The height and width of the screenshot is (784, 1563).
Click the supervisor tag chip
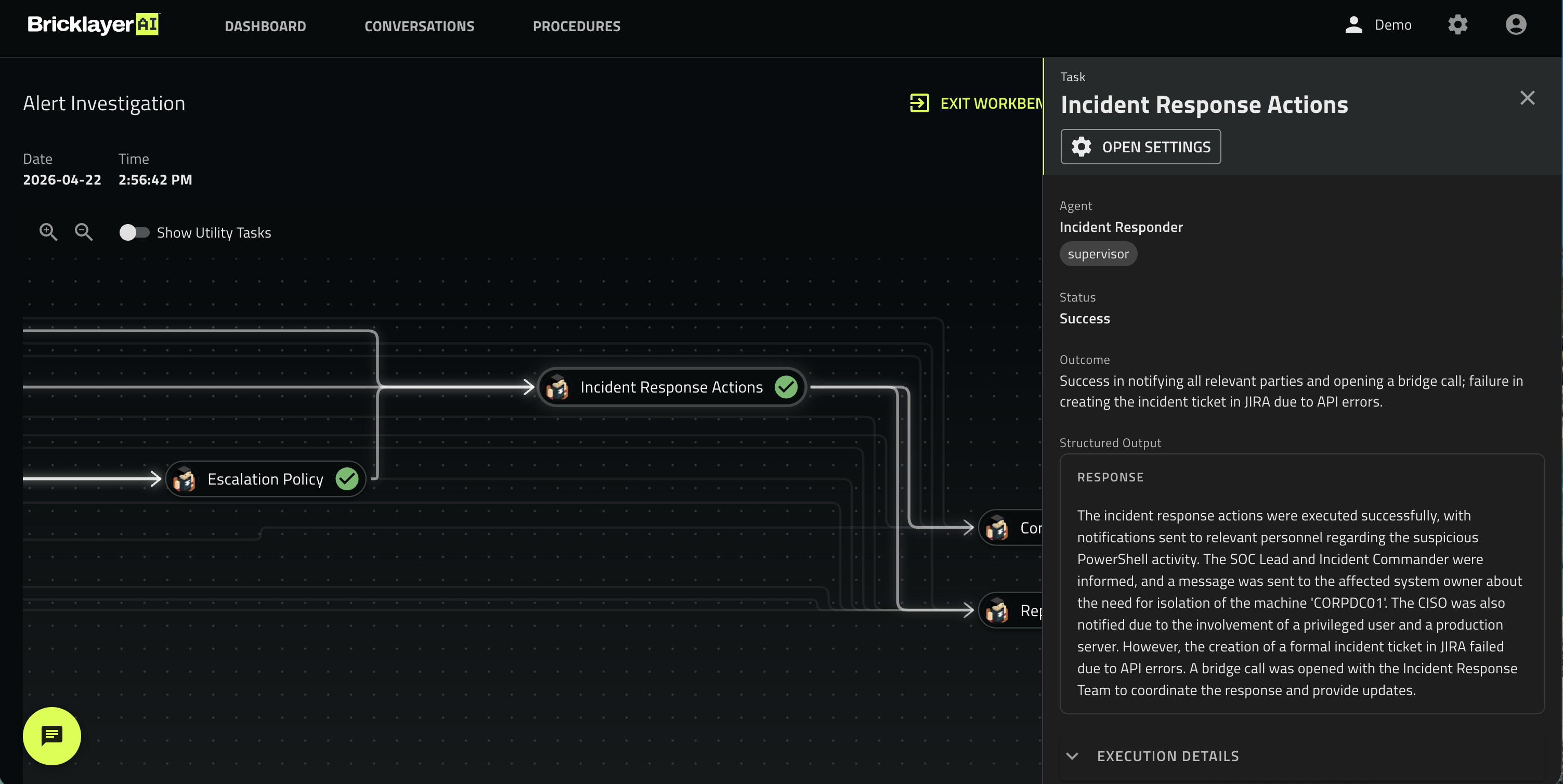pos(1098,254)
